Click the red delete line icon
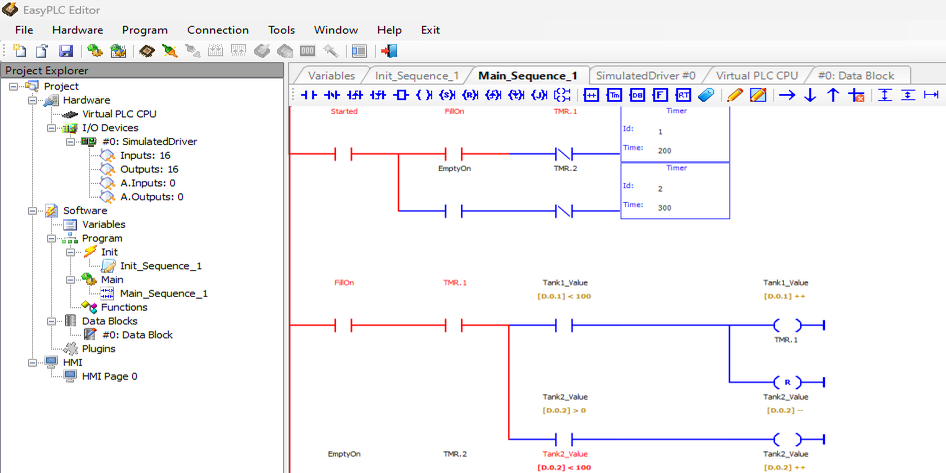 (856, 95)
